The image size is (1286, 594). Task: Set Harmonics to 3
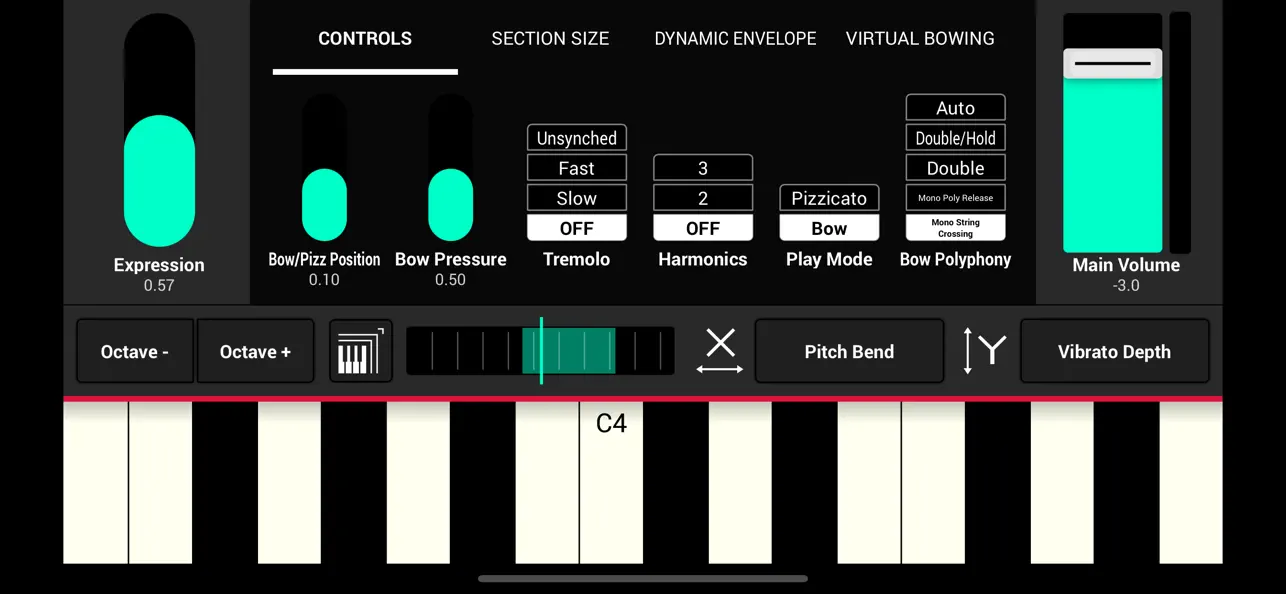tap(703, 168)
